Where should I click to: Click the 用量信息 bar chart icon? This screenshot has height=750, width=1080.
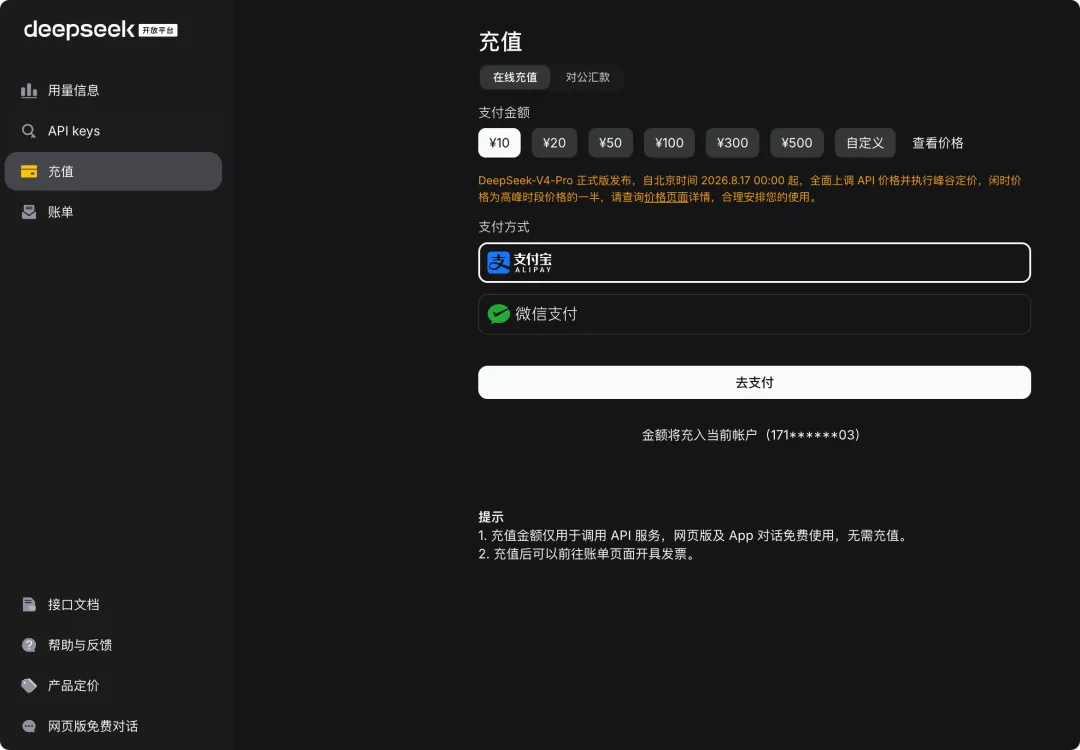[29, 90]
